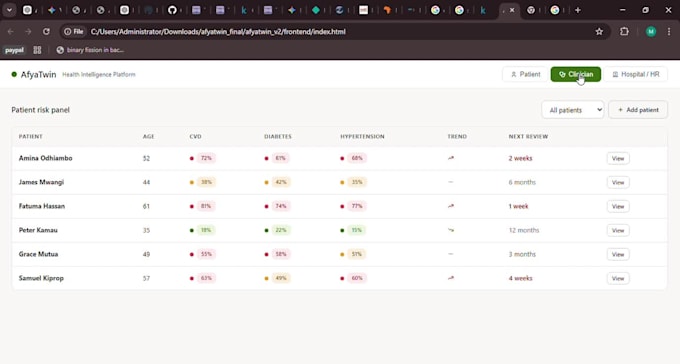680x364 pixels.
Task: Click Fatuma Hassan's rising trend arrow
Action: tap(451, 206)
